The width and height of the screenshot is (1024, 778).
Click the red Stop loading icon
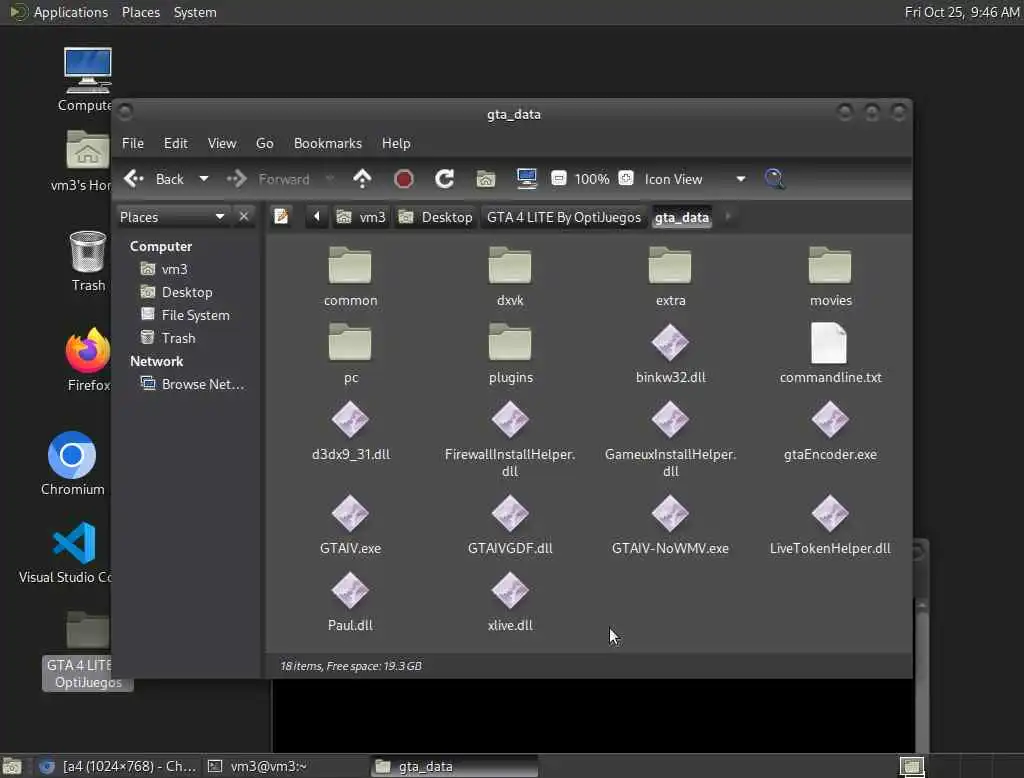(404, 179)
